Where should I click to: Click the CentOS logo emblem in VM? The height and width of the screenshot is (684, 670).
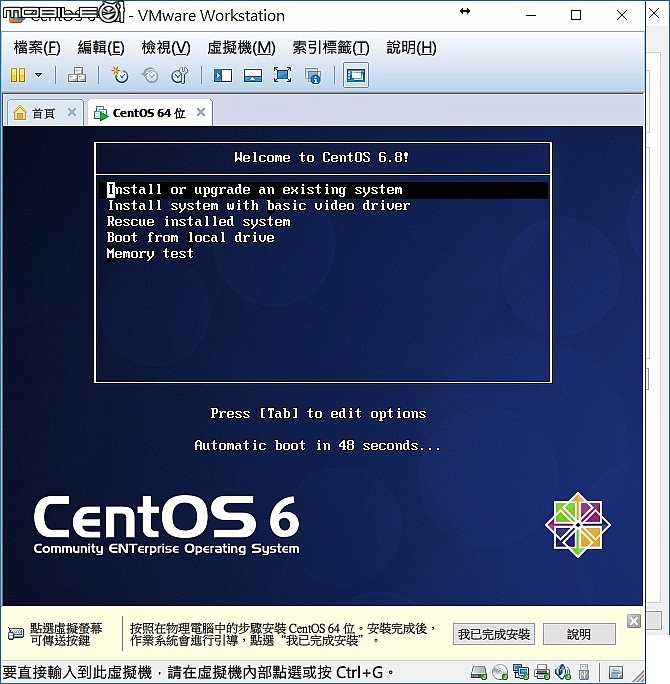578,525
